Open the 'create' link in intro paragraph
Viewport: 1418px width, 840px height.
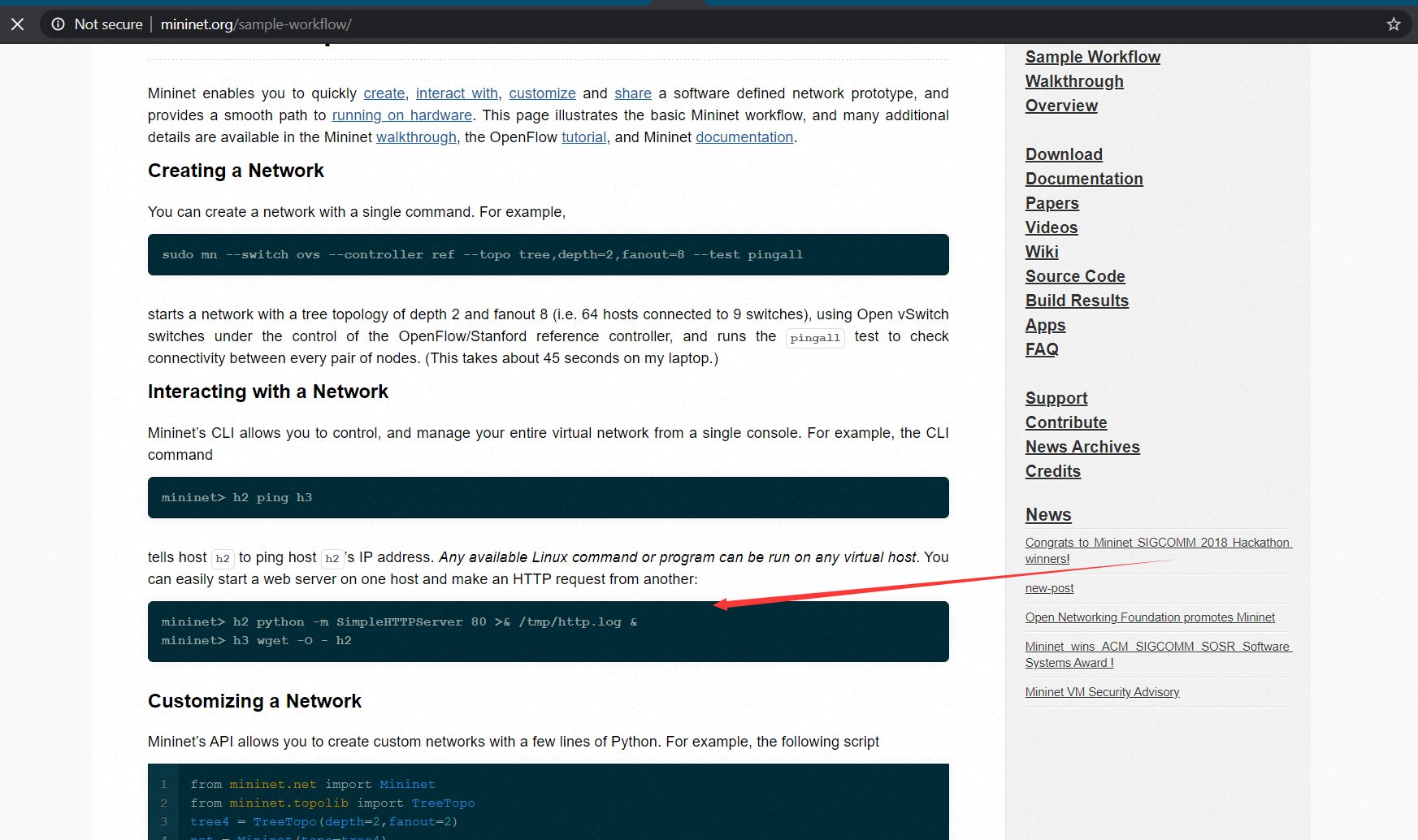[x=384, y=93]
